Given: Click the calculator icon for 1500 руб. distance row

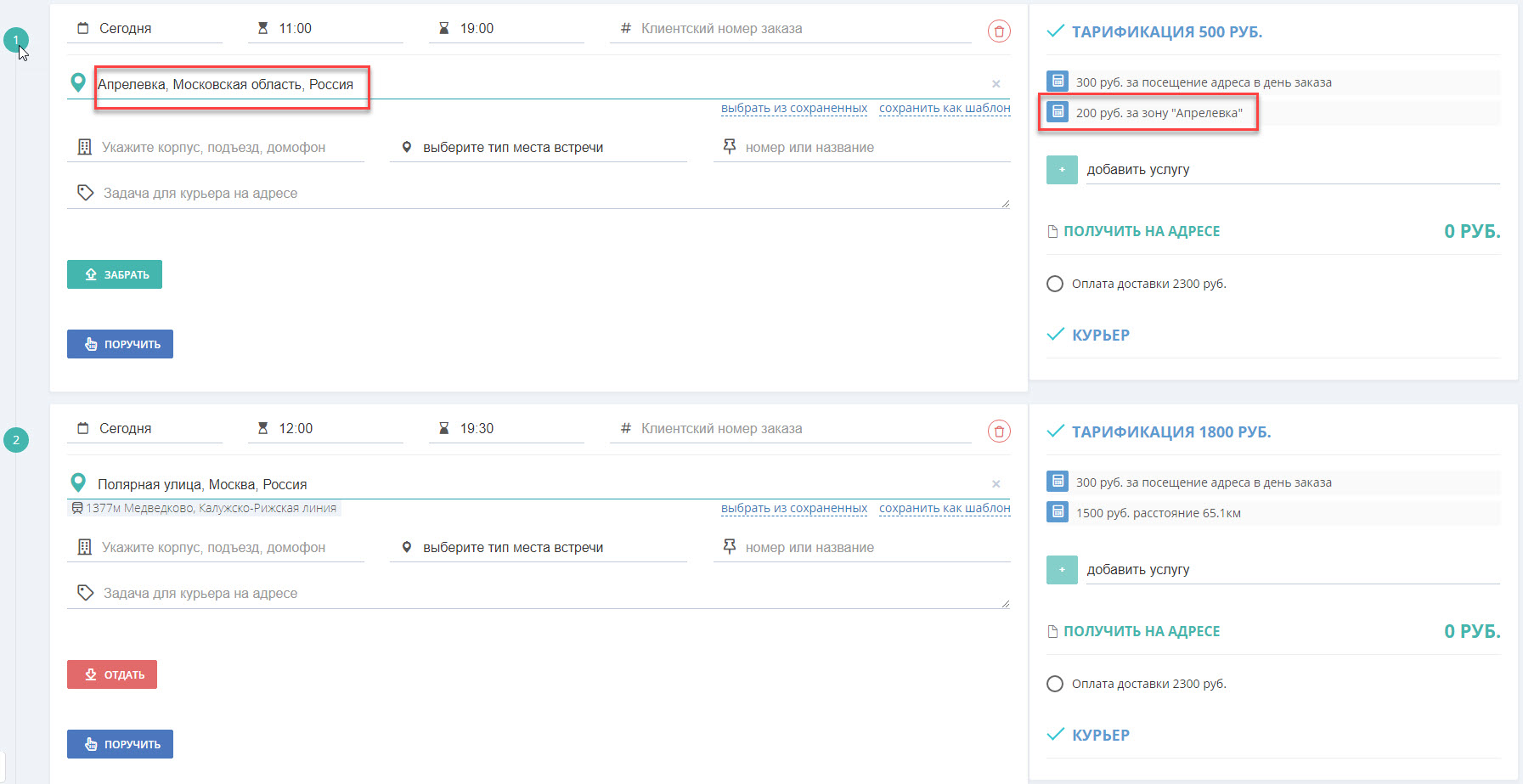Looking at the screenshot, I should coord(1058,512).
